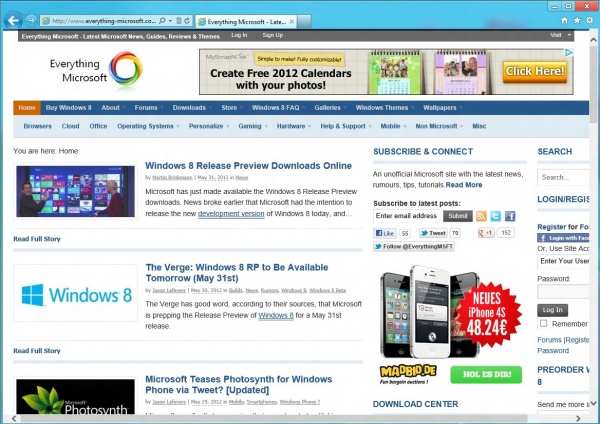Click Read Full Story under first article

[x=37, y=239]
